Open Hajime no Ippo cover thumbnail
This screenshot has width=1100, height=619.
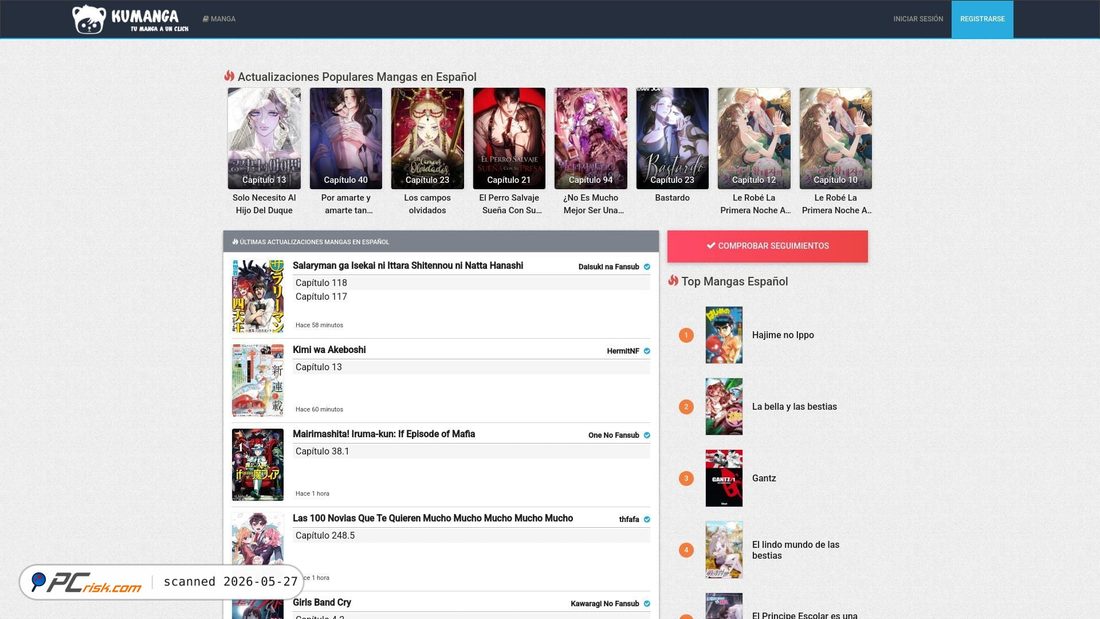coord(724,335)
